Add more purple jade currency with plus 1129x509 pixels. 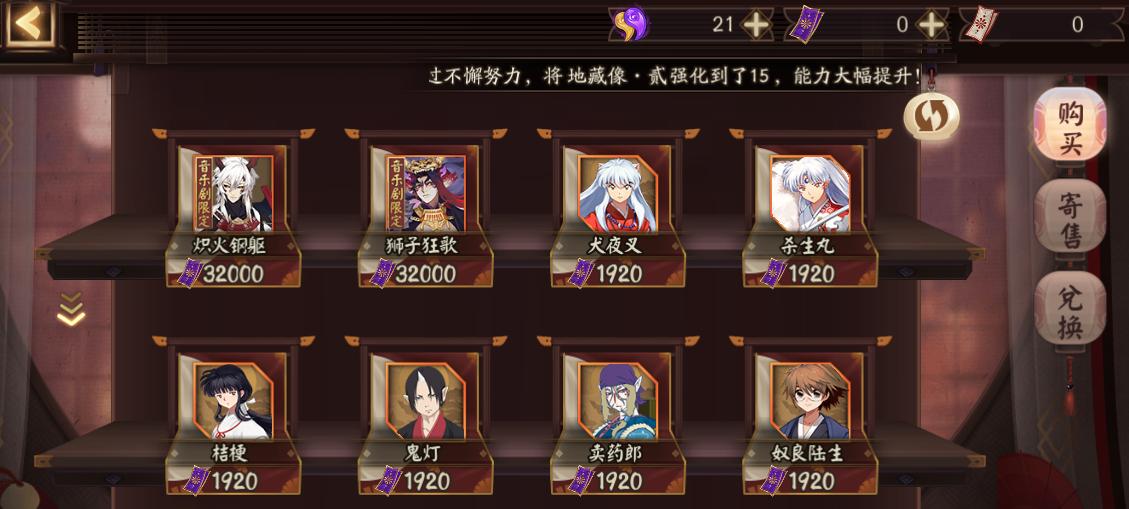point(757,25)
